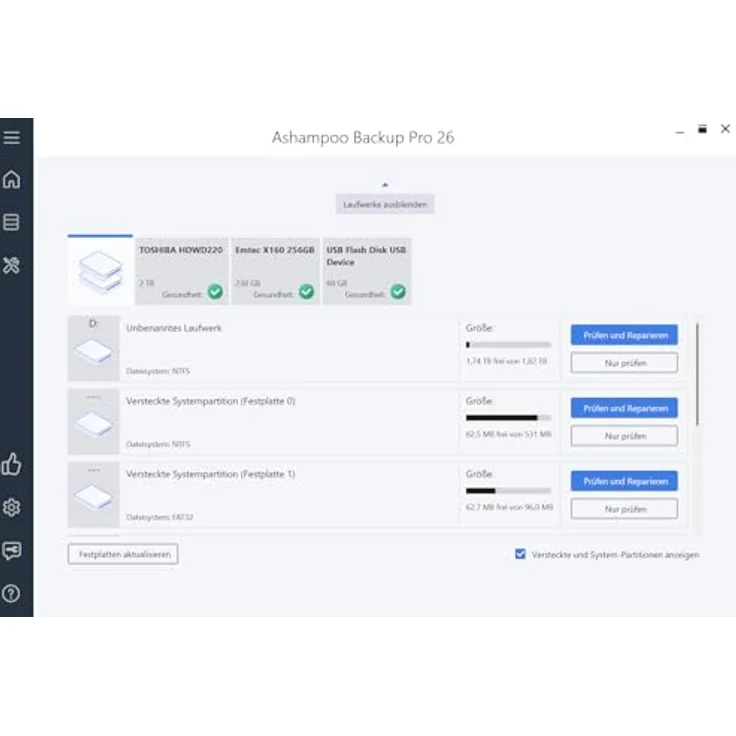Select 'Unbenanntes Laufwerk' row text
Image resolution: width=736 pixels, height=736 pixels.
[x=174, y=328]
